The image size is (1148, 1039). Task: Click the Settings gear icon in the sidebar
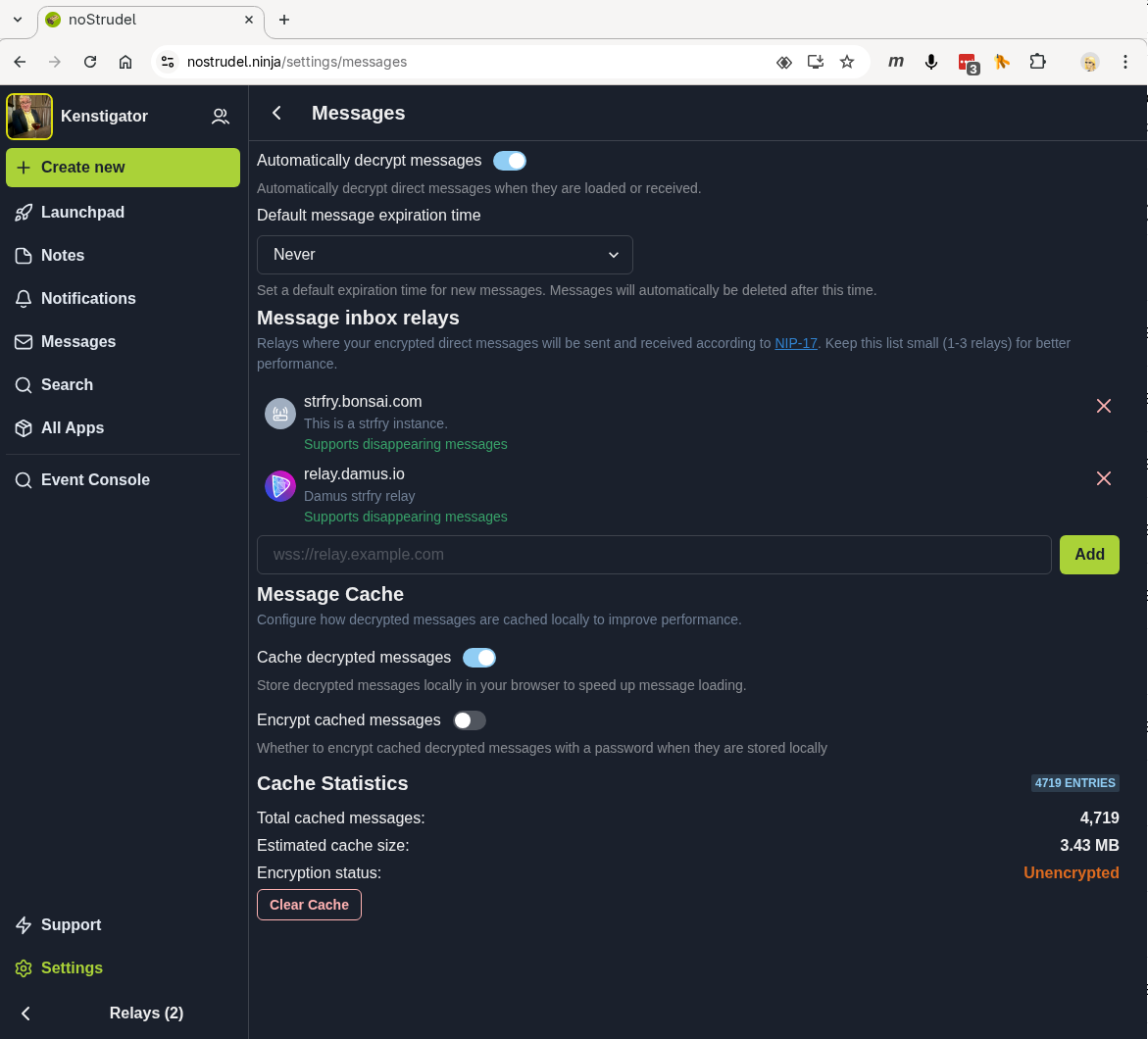pyautogui.click(x=24, y=968)
